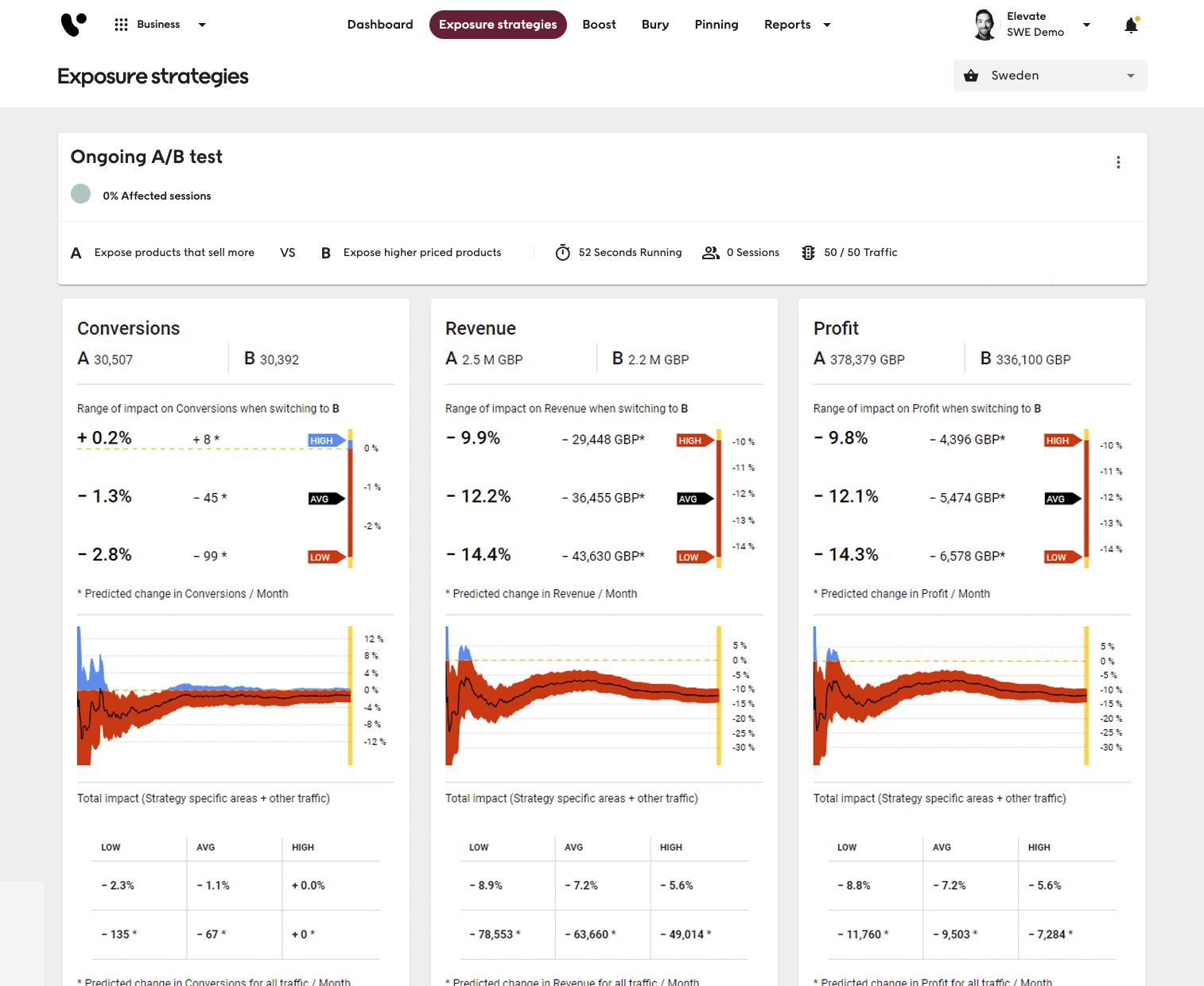Viewport: 1204px width, 986px height.
Task: Click the '- 135 *' Conversions table cell
Action: click(119, 934)
